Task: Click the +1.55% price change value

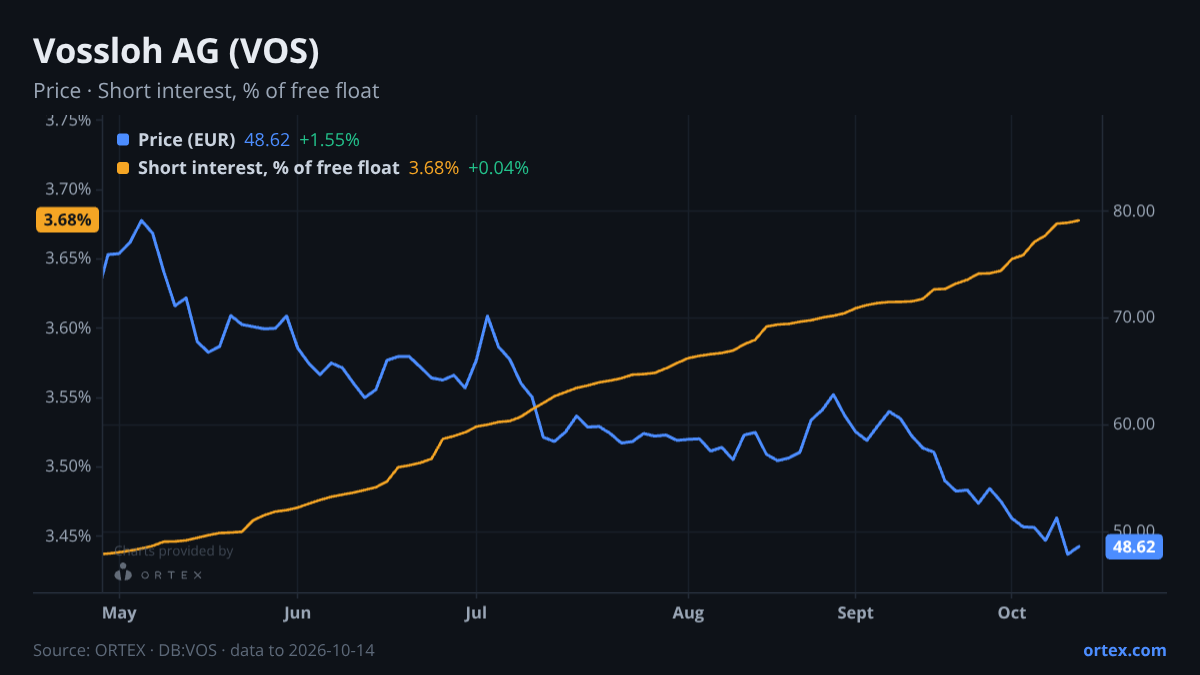Action: click(329, 139)
